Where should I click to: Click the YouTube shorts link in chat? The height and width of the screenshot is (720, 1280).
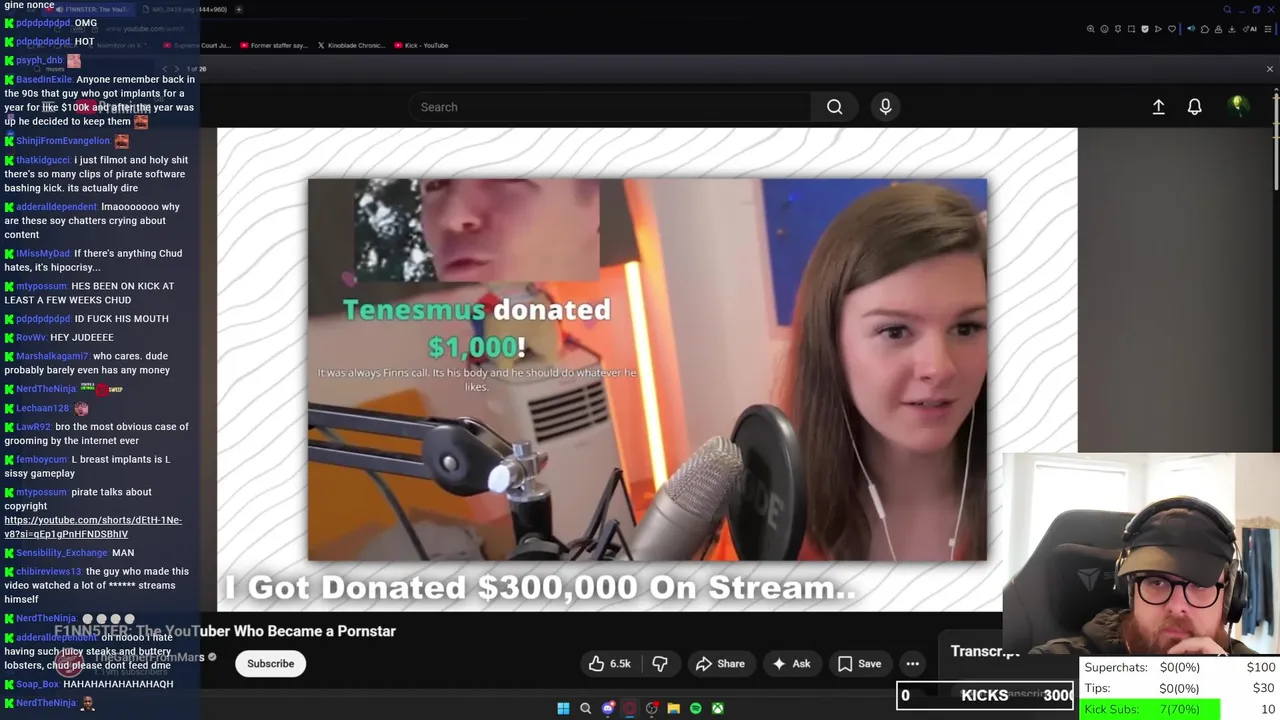click(93, 527)
